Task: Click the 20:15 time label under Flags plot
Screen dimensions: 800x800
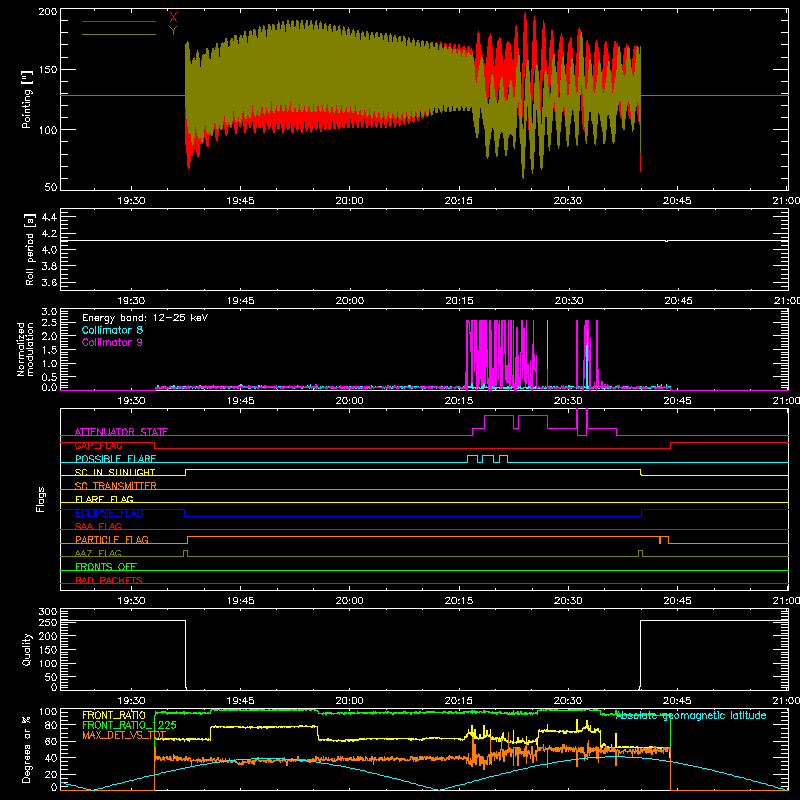Action: [459, 601]
